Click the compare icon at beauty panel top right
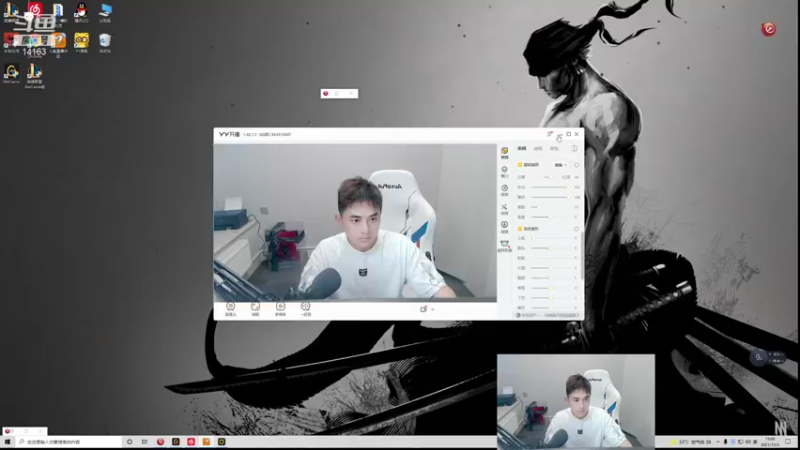This screenshot has height=450, width=800. [x=574, y=148]
